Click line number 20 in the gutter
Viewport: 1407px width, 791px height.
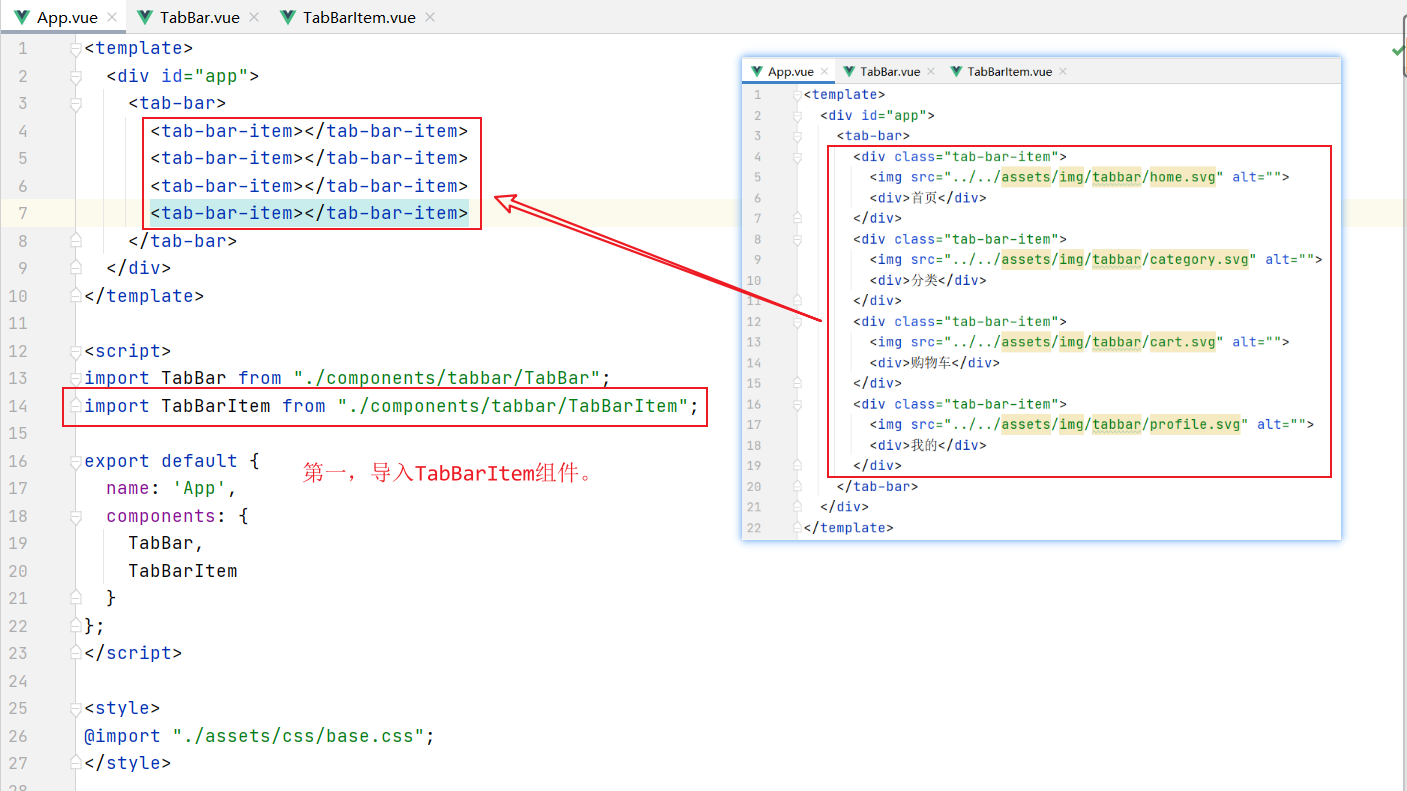(18, 571)
